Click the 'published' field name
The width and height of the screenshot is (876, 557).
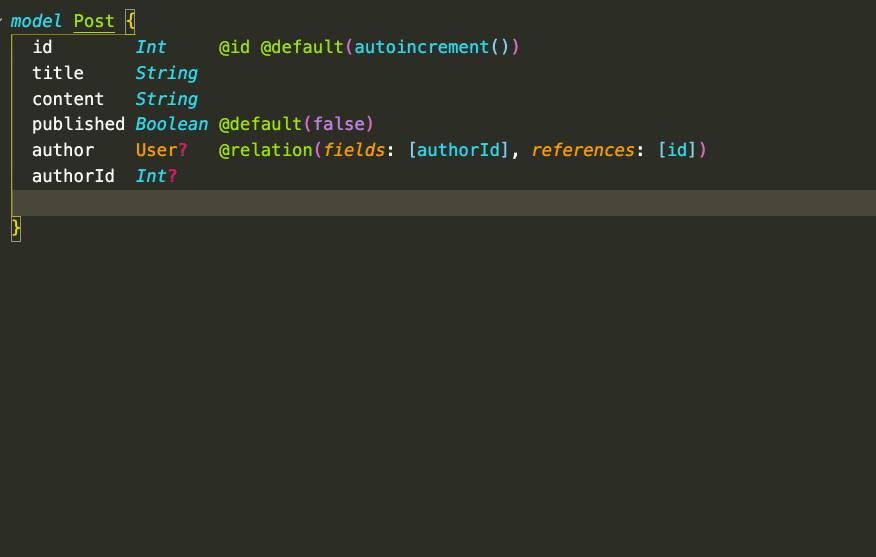click(x=78, y=124)
